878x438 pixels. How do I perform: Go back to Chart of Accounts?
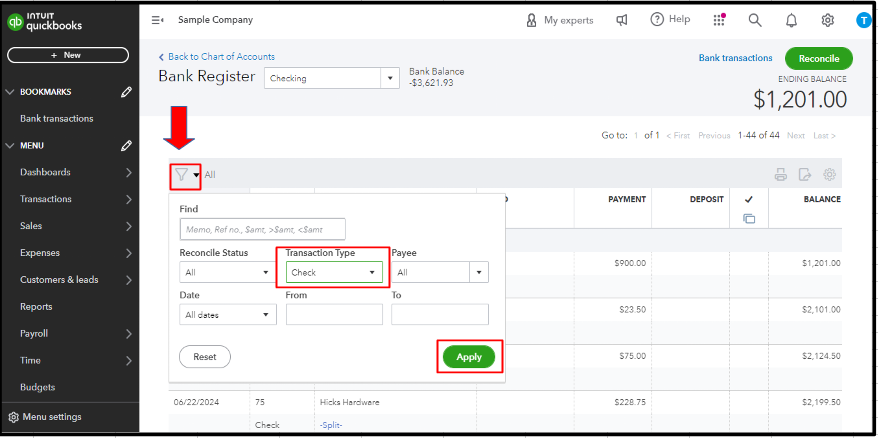pos(217,57)
